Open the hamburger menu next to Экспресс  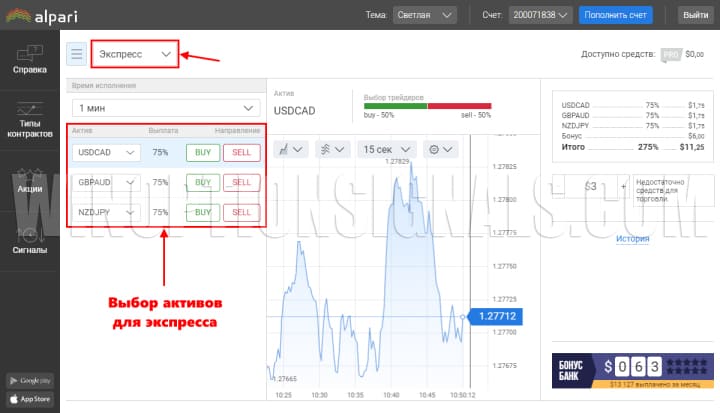[x=76, y=53]
